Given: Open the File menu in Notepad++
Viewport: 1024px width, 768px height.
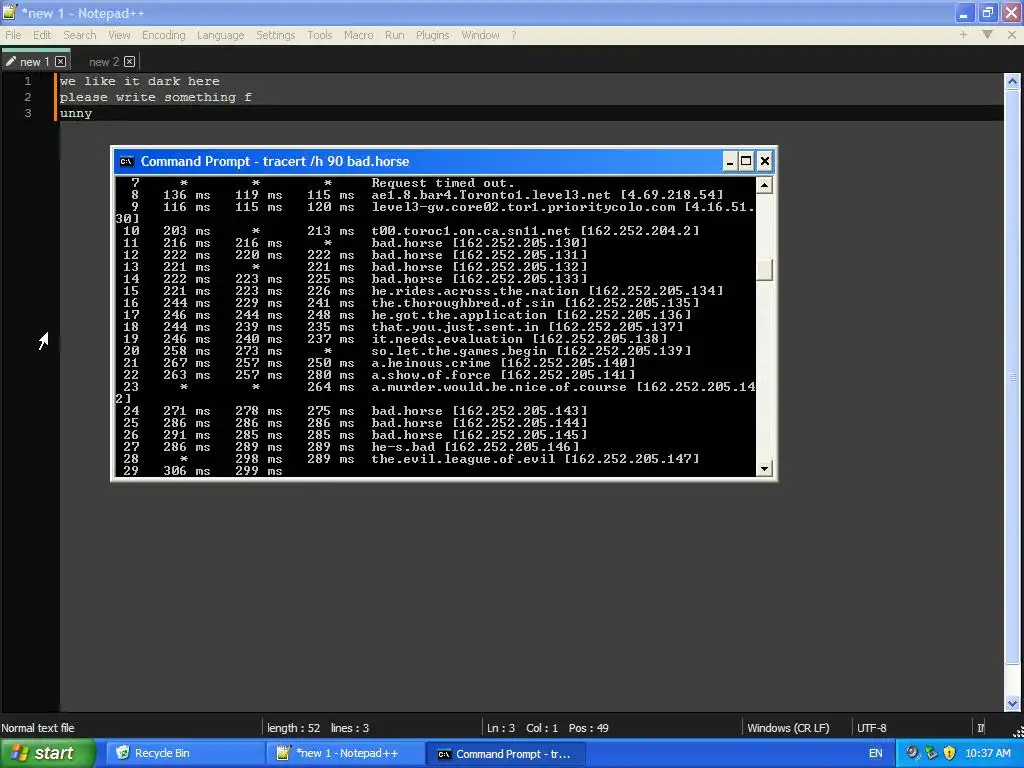Looking at the screenshot, I should coord(13,35).
